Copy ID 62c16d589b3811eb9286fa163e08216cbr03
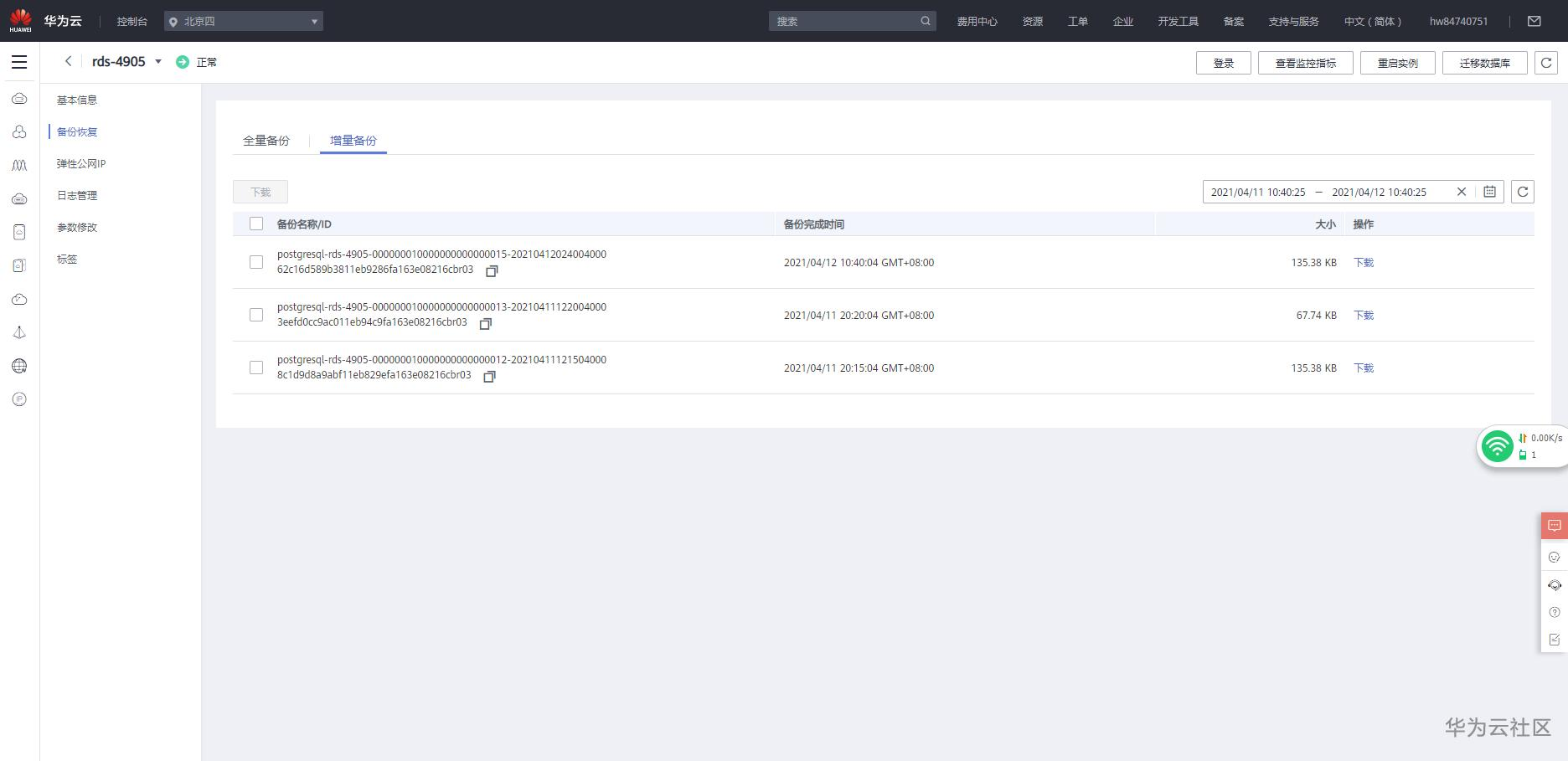This screenshot has height=761, width=1568. 492,271
